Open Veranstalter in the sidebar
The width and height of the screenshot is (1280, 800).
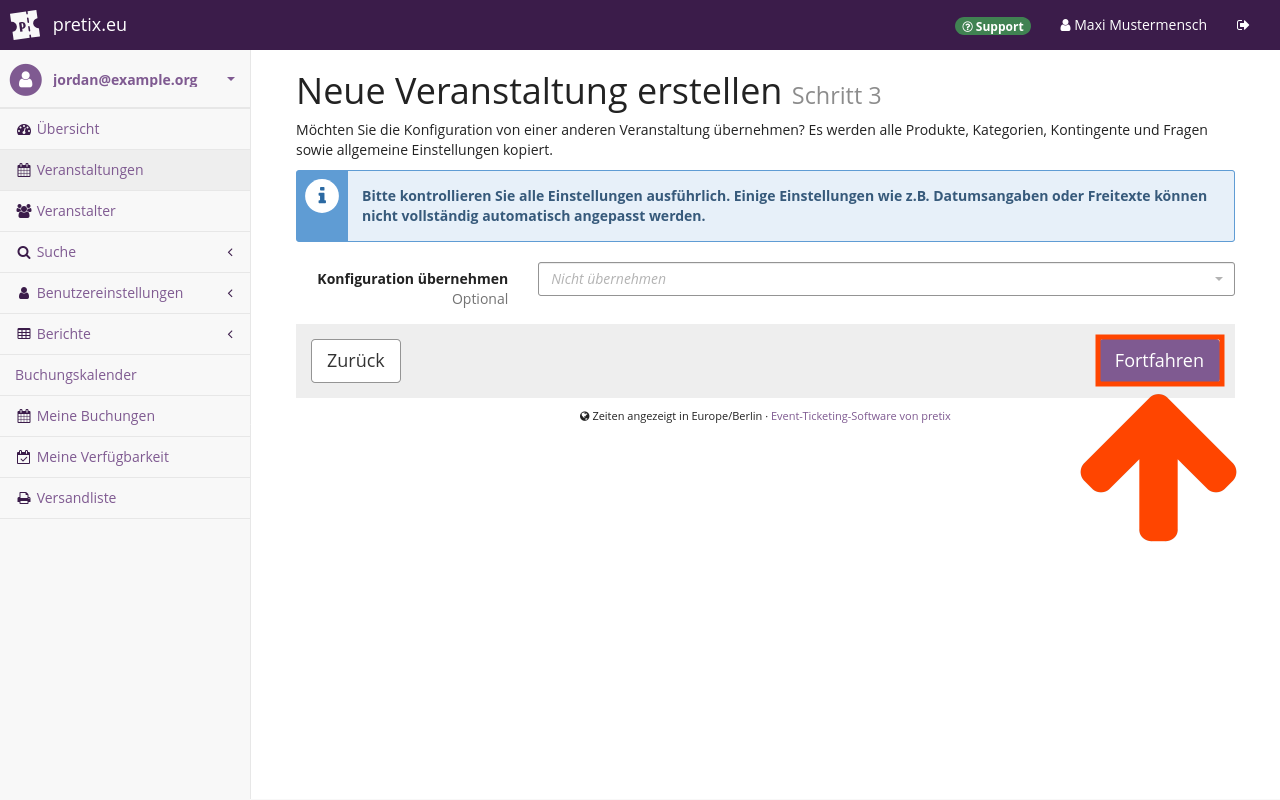pyautogui.click(x=125, y=211)
